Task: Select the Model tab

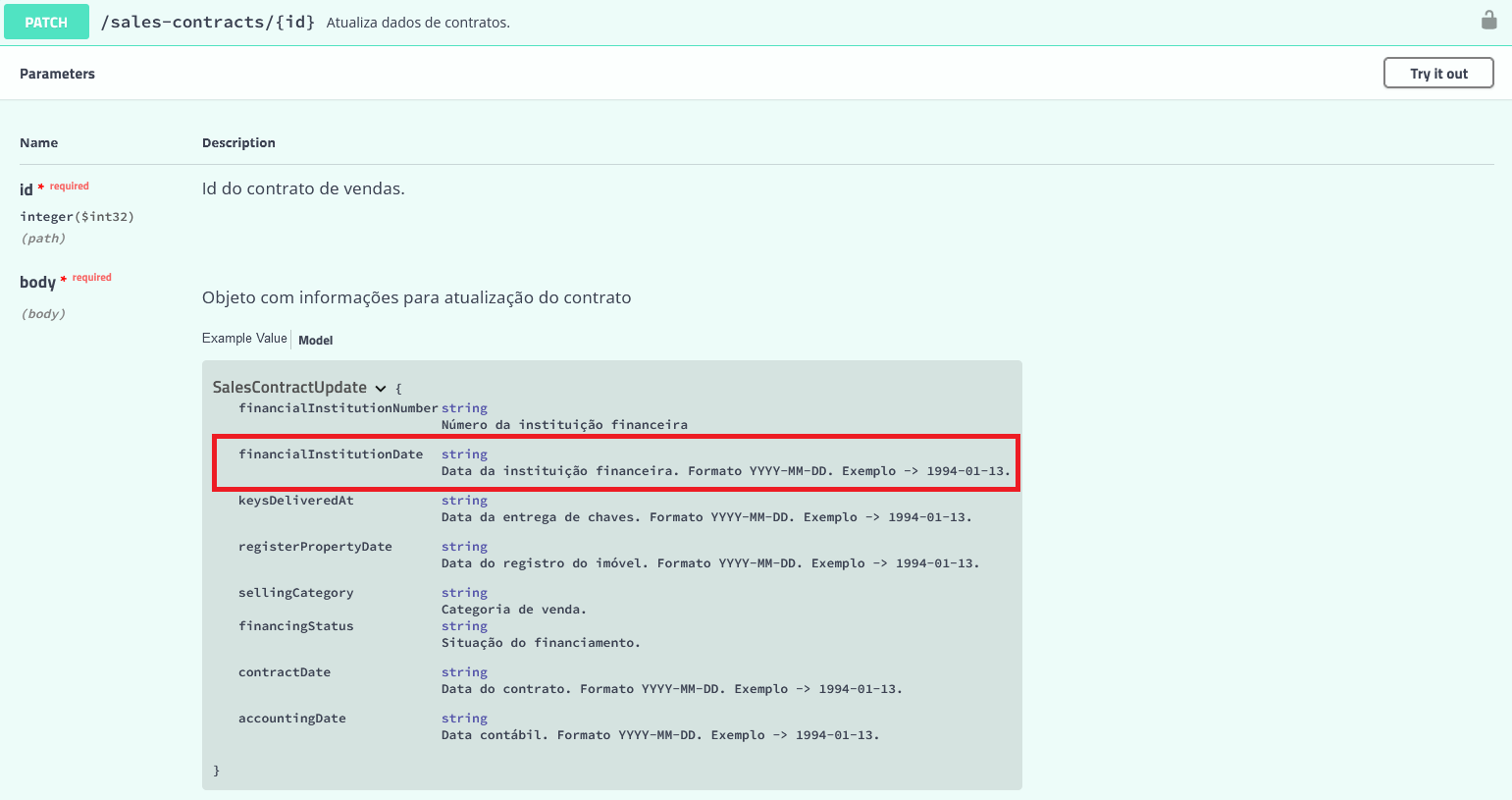Action: (x=316, y=340)
